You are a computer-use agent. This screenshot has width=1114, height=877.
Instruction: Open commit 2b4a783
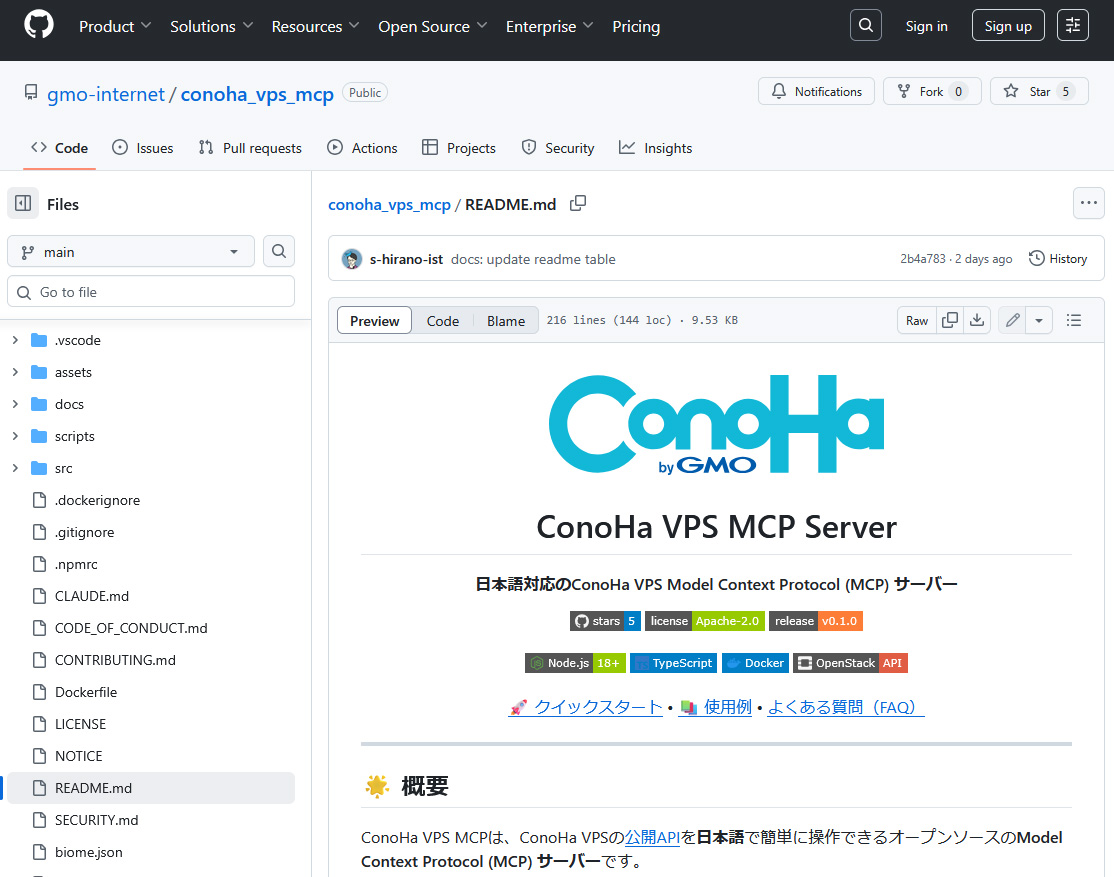click(x=922, y=259)
